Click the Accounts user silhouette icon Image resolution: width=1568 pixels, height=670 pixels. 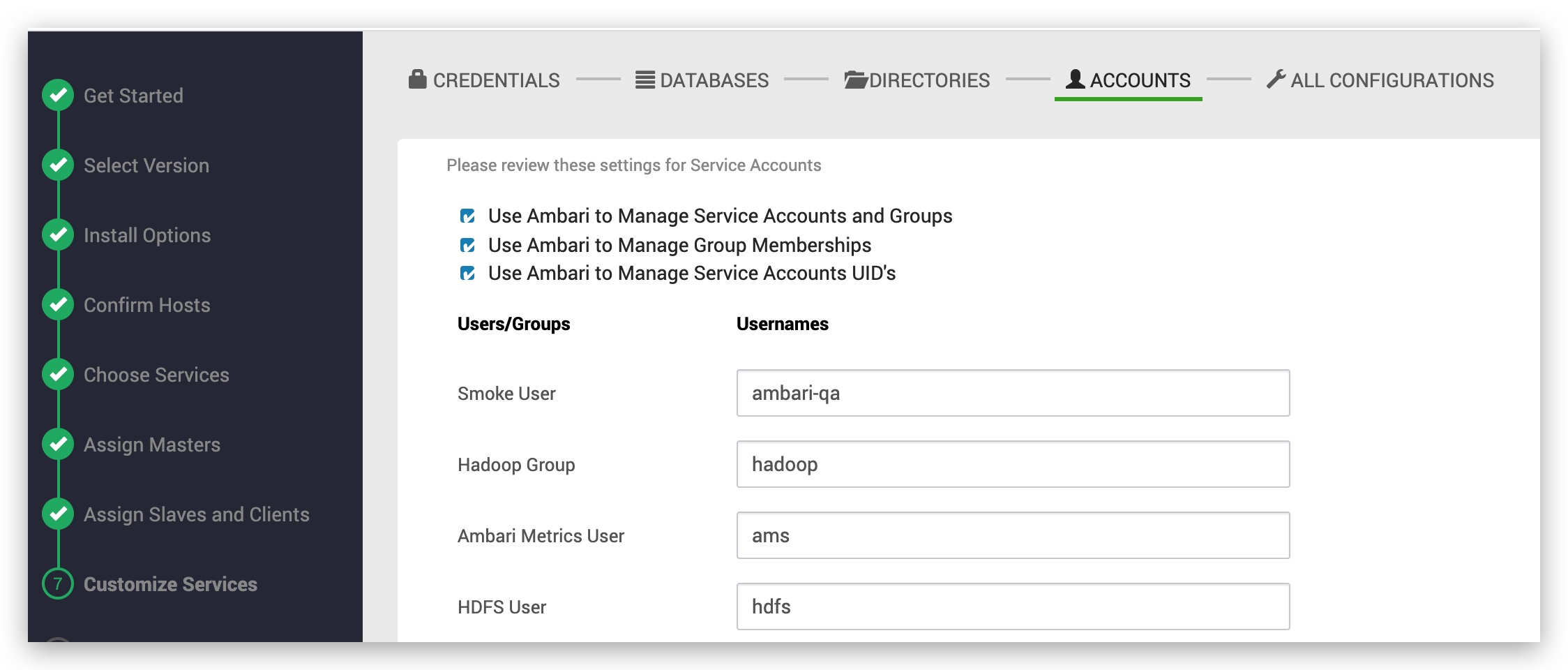1076,79
